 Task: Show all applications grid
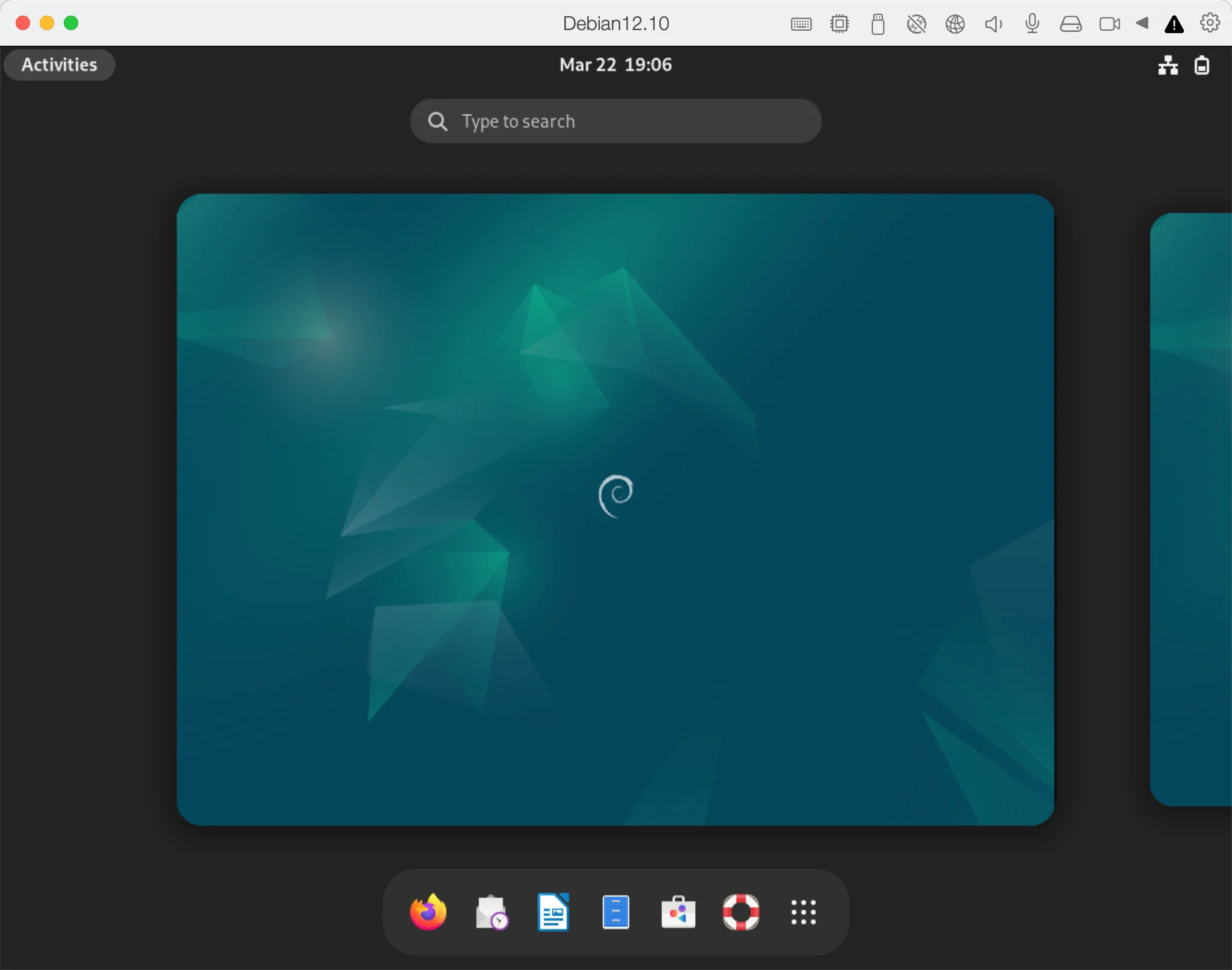(803, 912)
